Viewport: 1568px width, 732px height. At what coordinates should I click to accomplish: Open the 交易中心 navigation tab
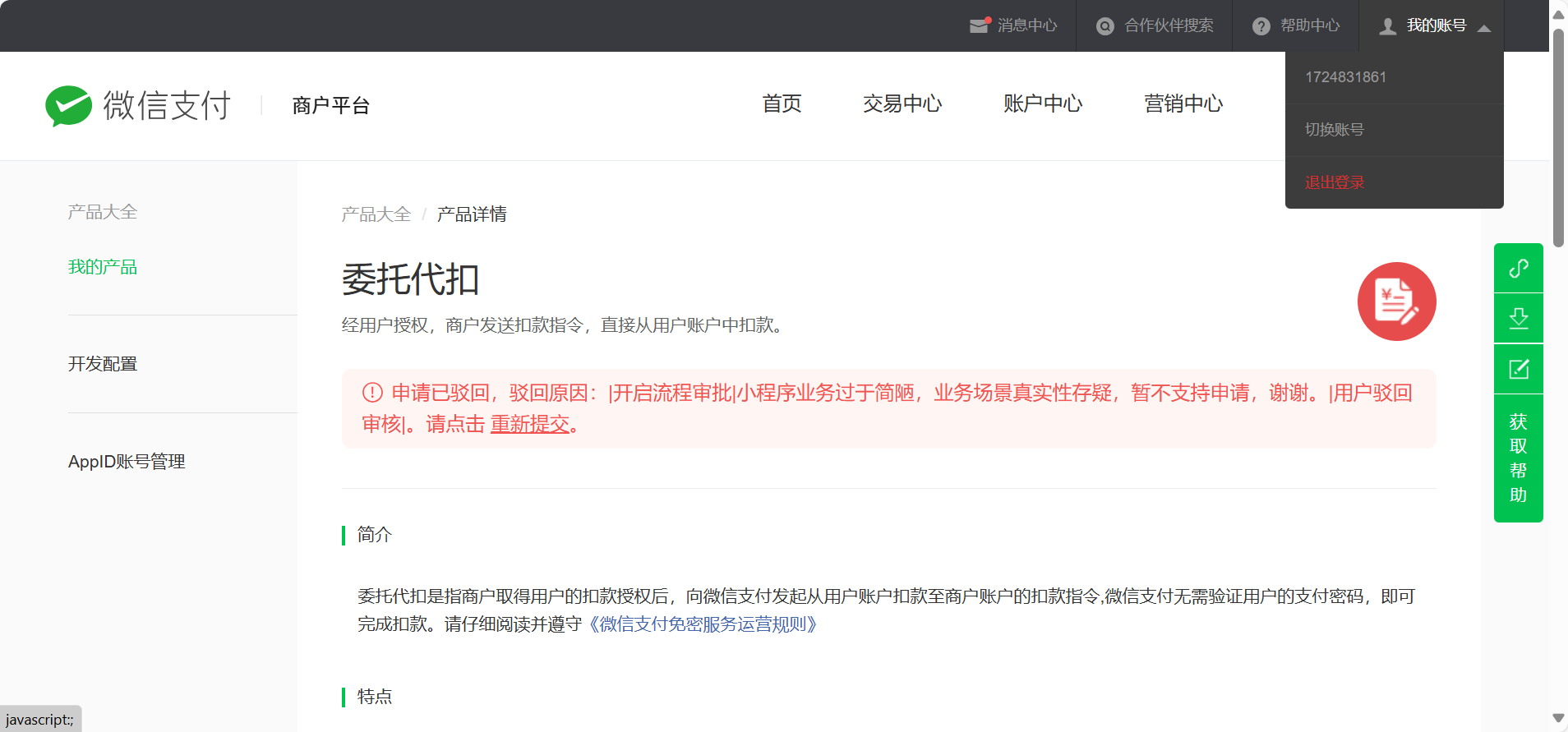click(902, 104)
